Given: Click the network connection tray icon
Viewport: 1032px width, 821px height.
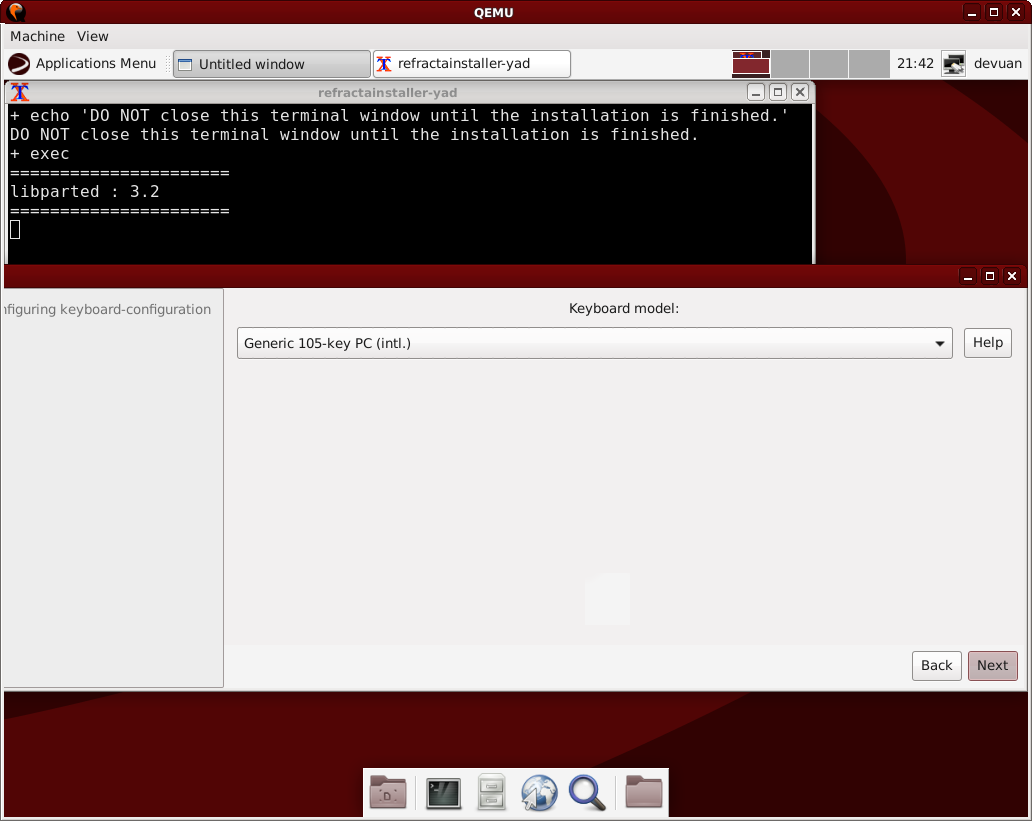Looking at the screenshot, I should pos(953,64).
